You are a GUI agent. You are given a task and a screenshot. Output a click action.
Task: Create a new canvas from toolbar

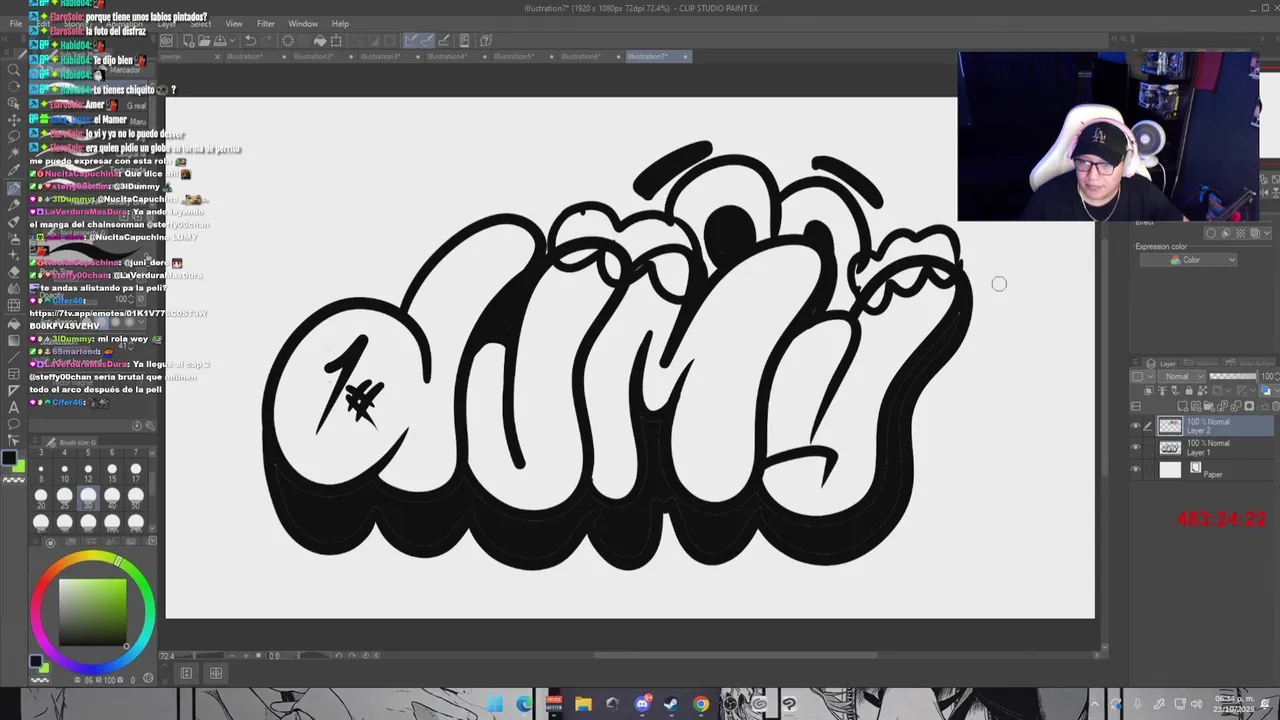[188, 40]
